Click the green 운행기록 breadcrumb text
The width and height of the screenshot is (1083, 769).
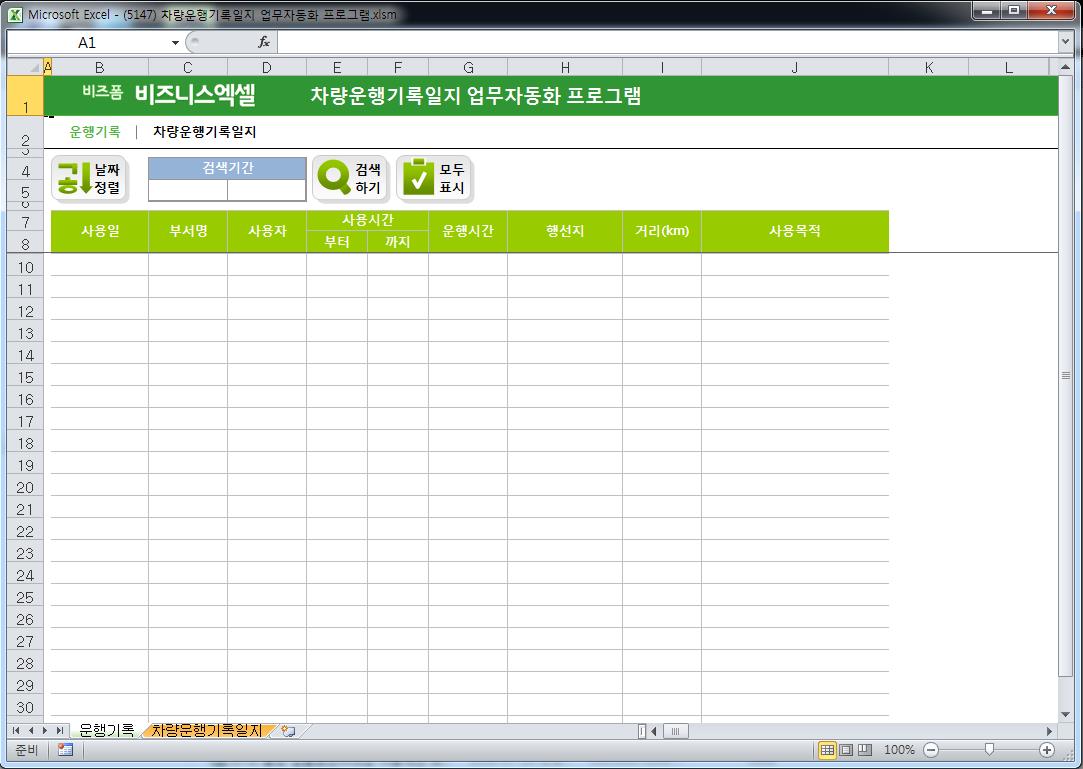(x=95, y=131)
